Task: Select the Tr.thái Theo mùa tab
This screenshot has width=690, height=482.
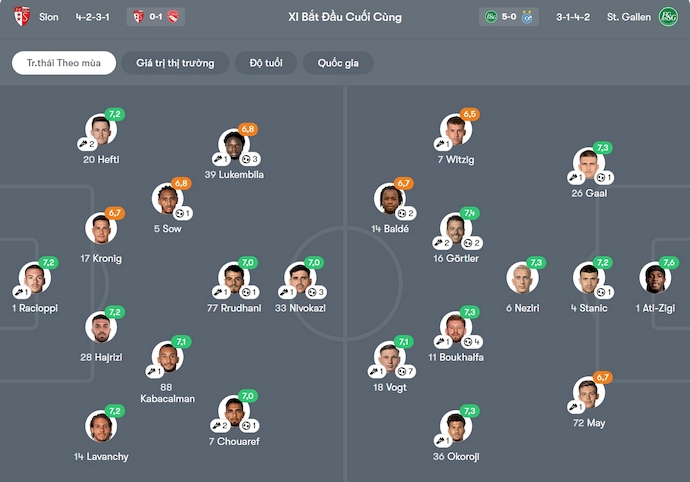Action: click(x=64, y=63)
